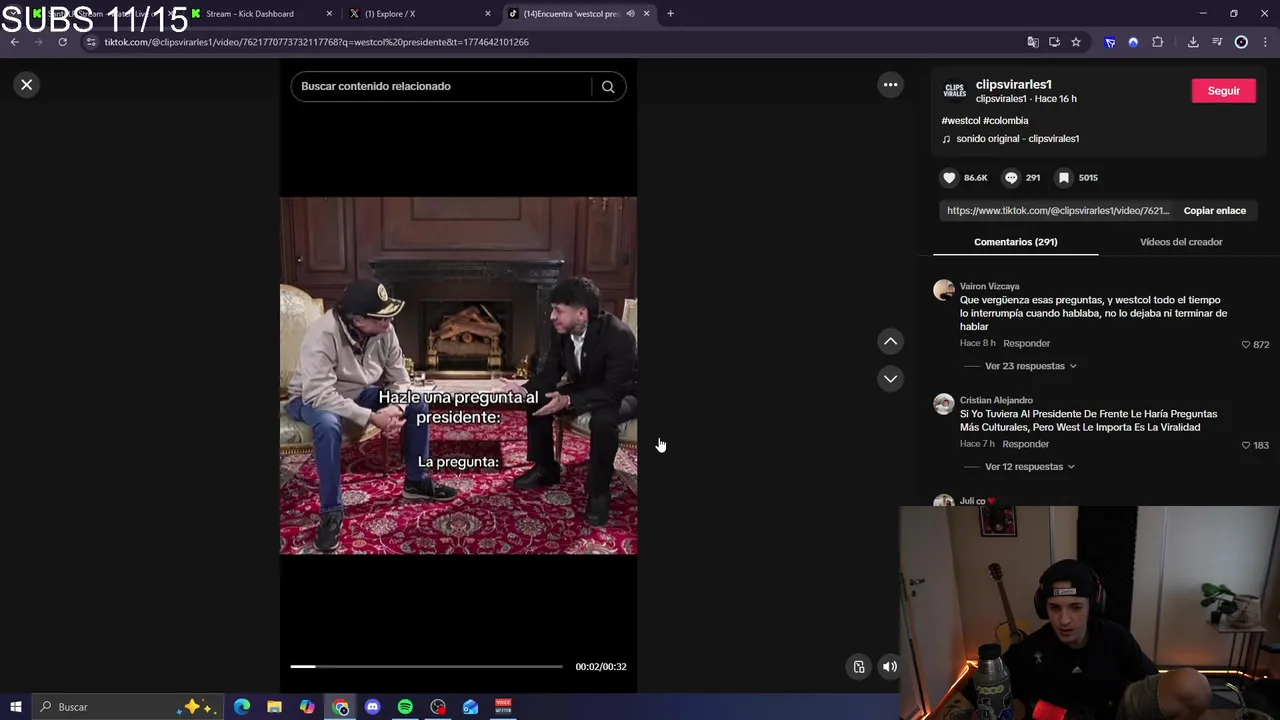Click 'Copiar enlace' button
Image resolution: width=1280 pixels, height=720 pixels.
pos(1214,211)
